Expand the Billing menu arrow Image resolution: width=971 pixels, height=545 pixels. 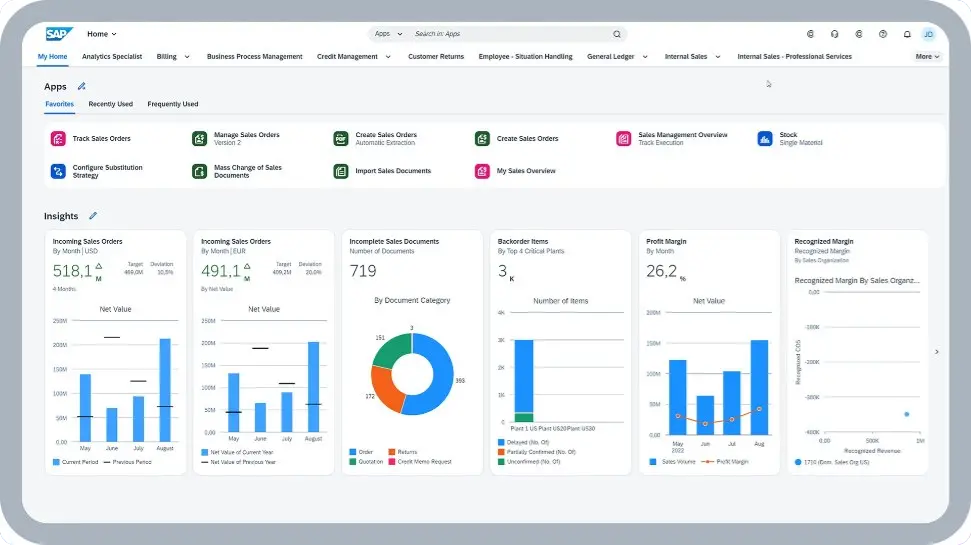click(187, 57)
